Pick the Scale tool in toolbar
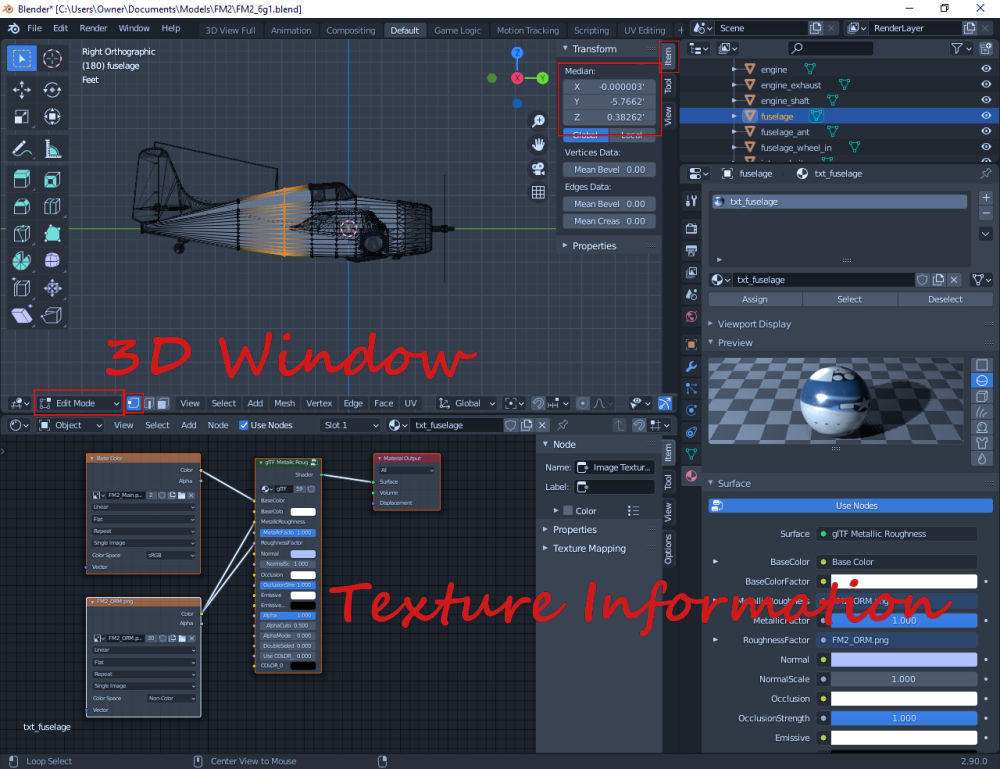The width and height of the screenshot is (1000, 769). click(22, 117)
